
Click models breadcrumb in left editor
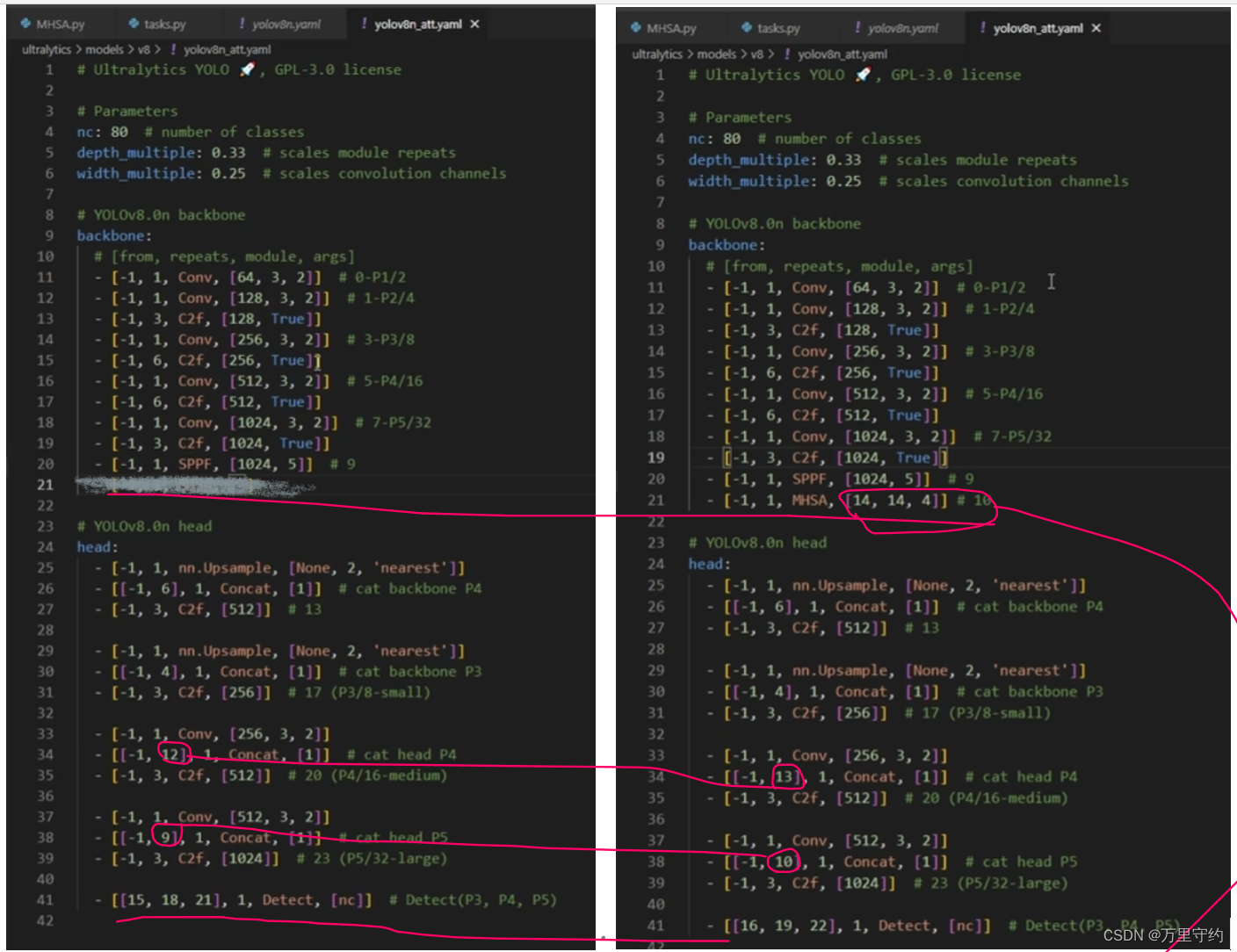click(105, 50)
